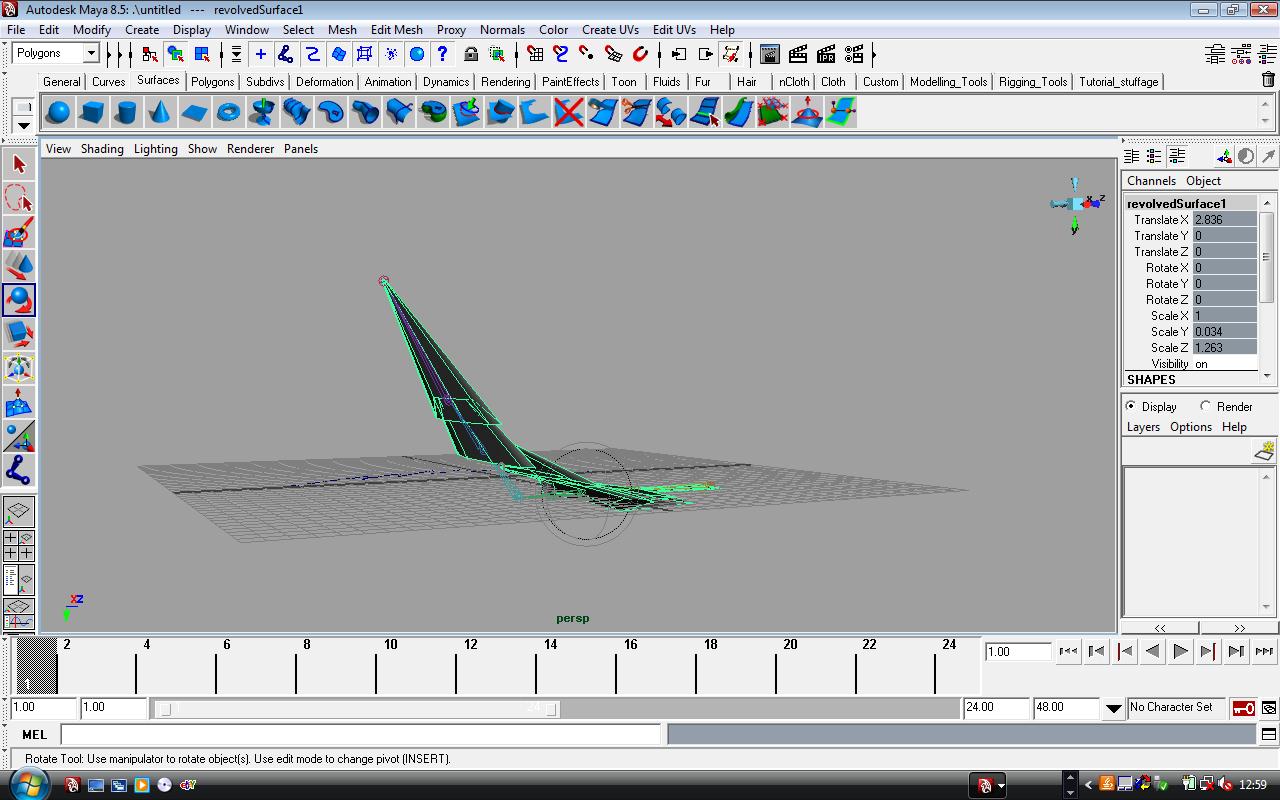Image resolution: width=1280 pixels, height=800 pixels.
Task: Go to start of playback range
Action: click(x=1068, y=651)
